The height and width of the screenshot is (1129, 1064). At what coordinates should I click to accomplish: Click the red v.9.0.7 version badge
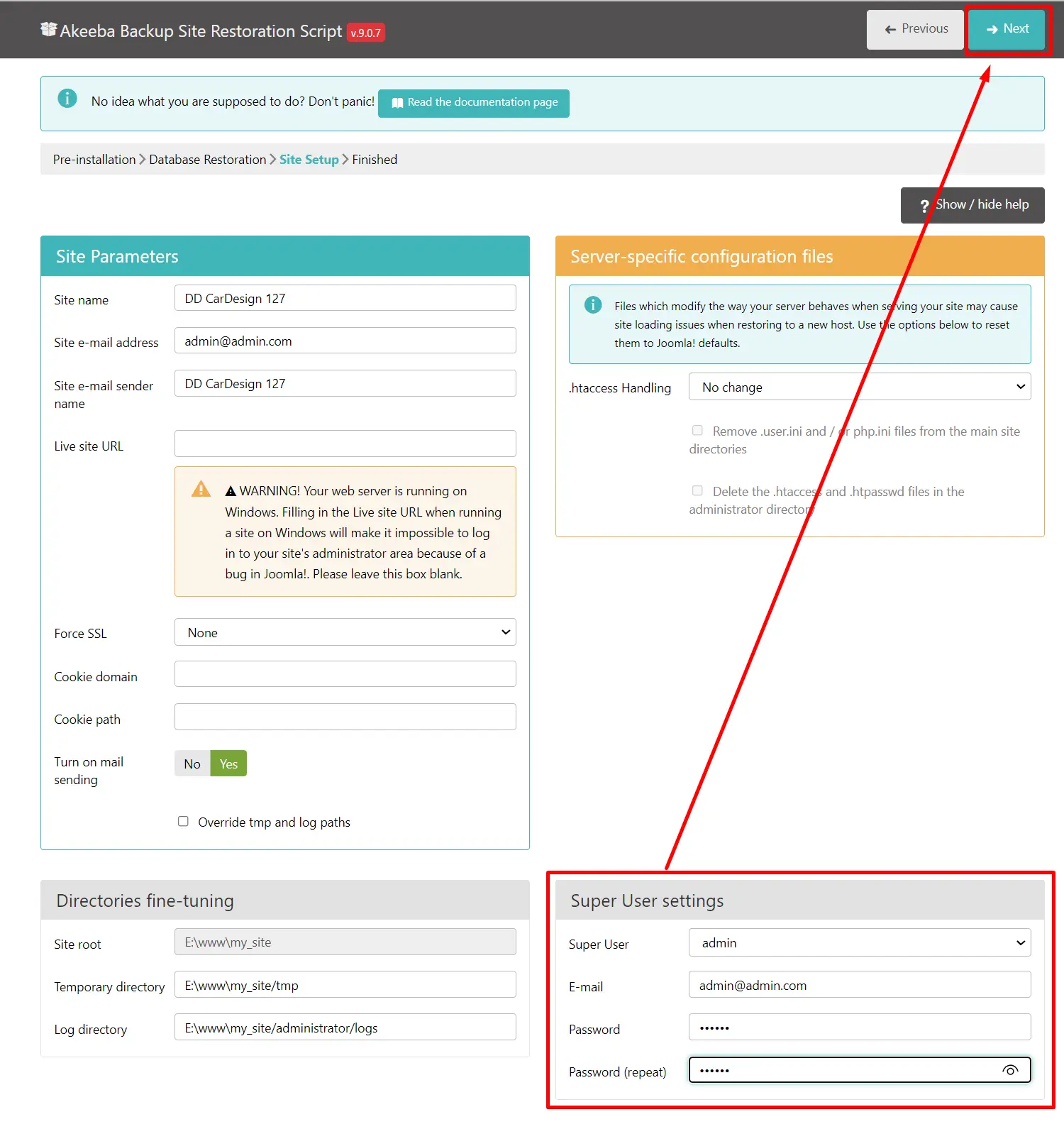click(365, 33)
